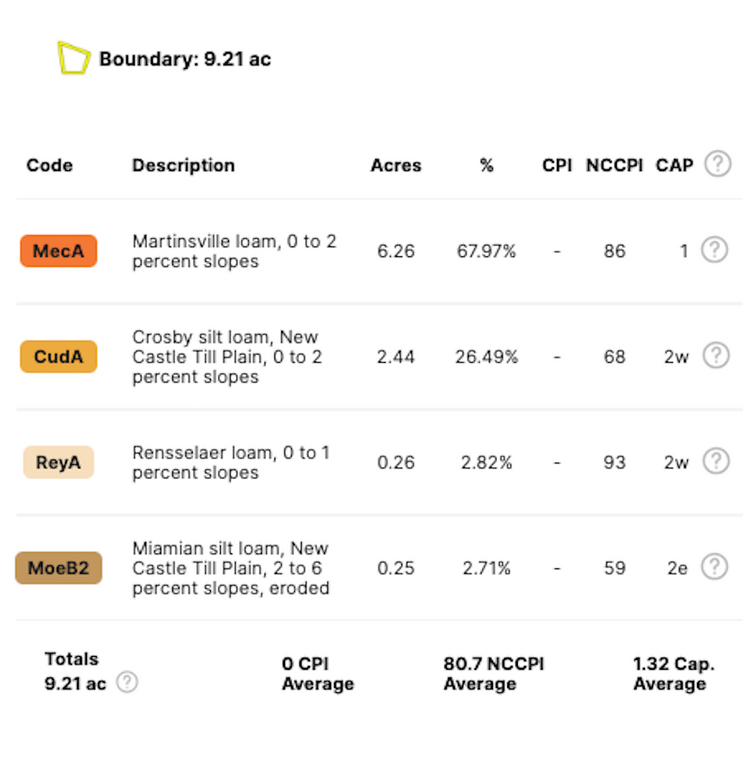Select the yellow CudA soil code badge
Screen dimensions: 756x771
58,357
